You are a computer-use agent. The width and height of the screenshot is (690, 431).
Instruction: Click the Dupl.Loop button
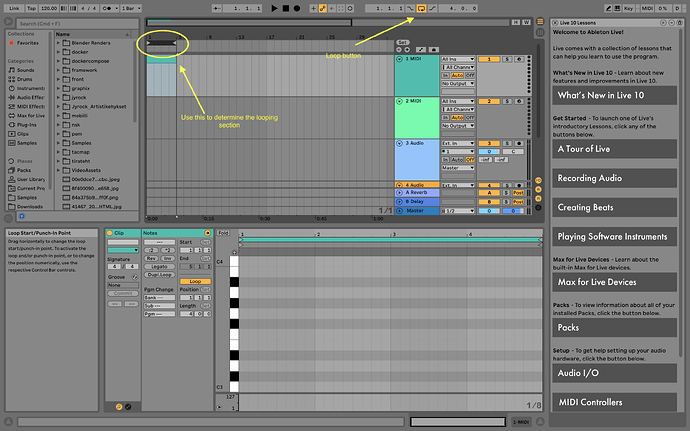tap(159, 275)
